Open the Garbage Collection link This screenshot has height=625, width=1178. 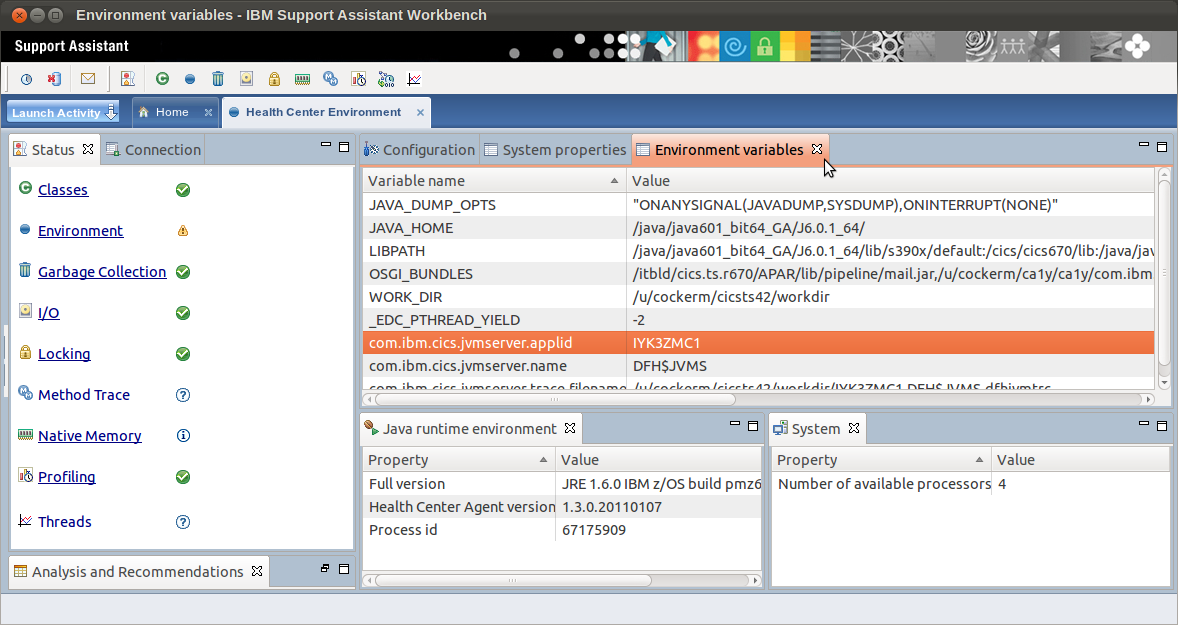coord(102,272)
